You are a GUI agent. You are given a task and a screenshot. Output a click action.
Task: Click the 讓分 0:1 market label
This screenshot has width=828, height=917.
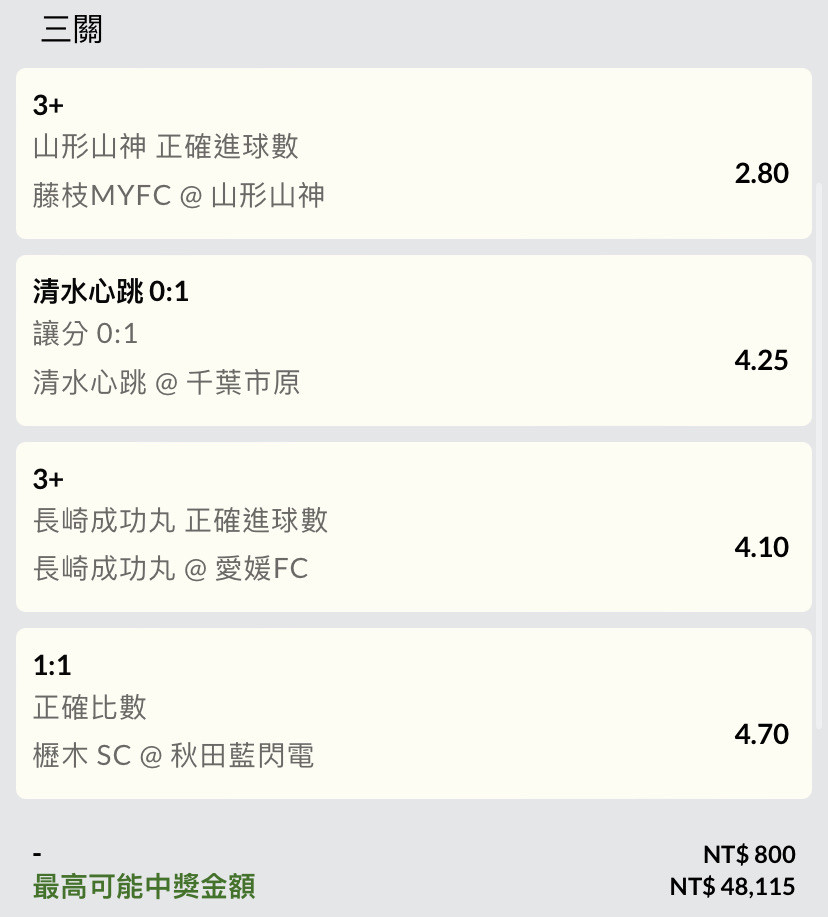pos(85,334)
